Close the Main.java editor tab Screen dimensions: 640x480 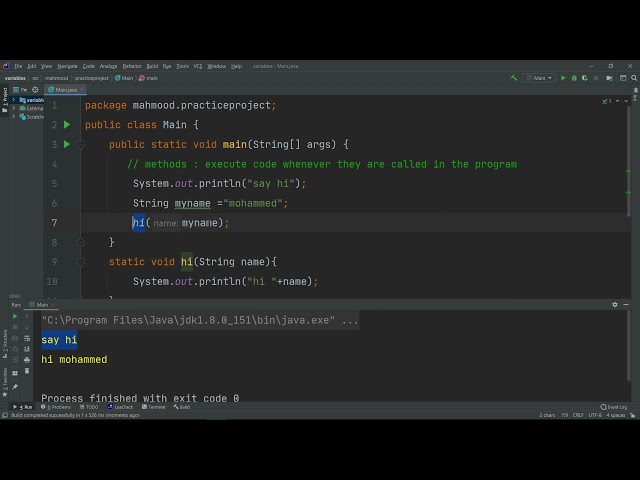[82, 90]
